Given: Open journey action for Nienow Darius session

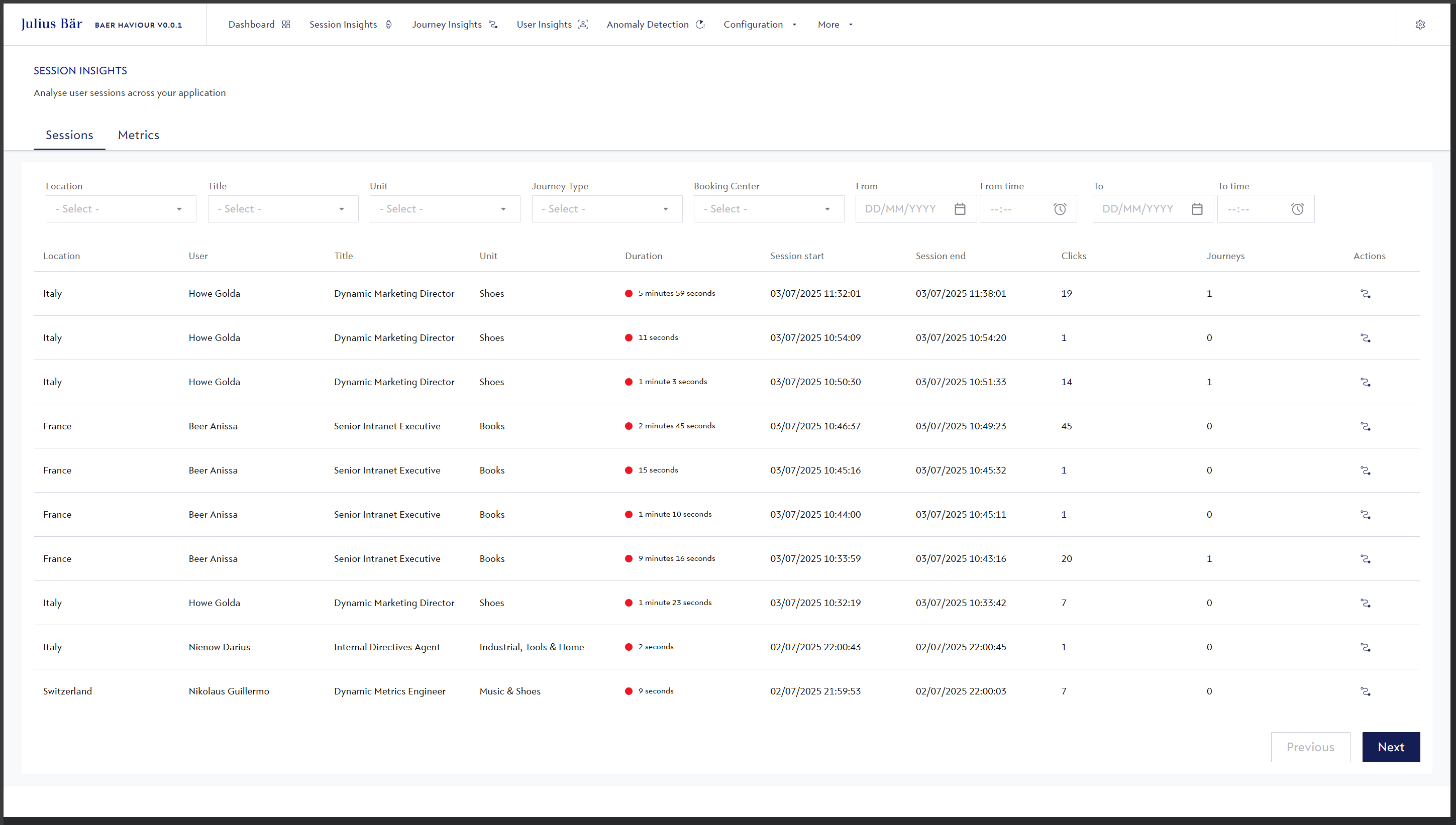Looking at the screenshot, I should tap(1366, 647).
